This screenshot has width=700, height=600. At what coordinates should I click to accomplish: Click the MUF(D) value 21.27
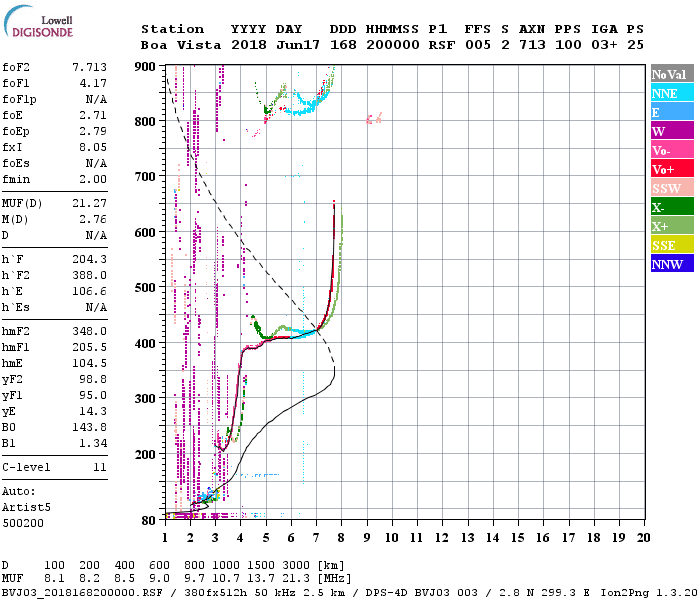(90, 203)
